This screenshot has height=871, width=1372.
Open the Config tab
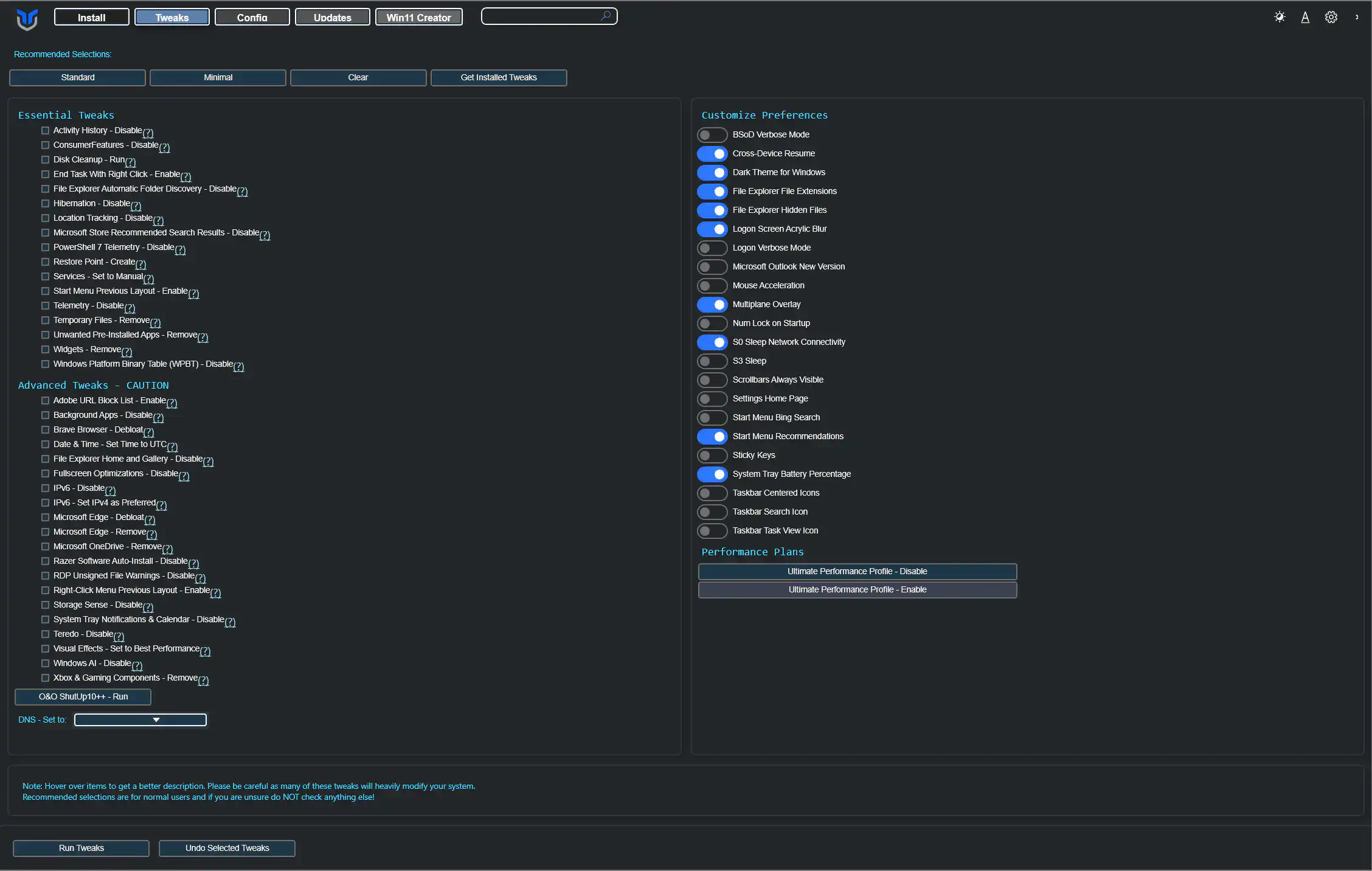(252, 17)
